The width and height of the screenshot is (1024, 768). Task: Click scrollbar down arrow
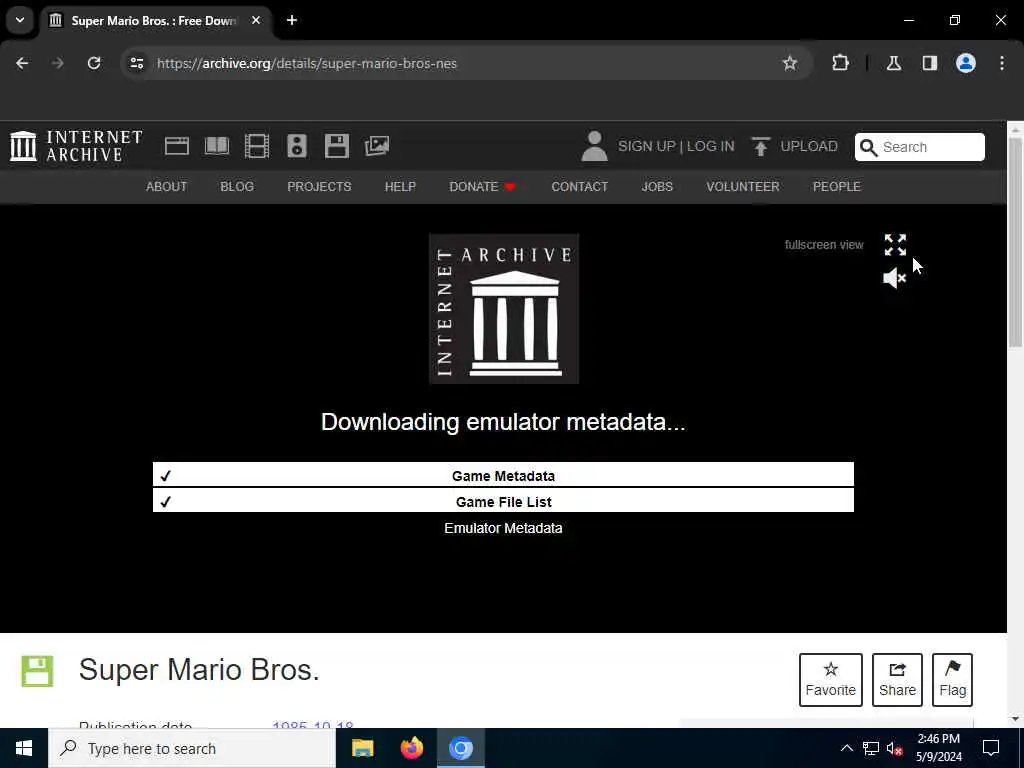click(1016, 719)
